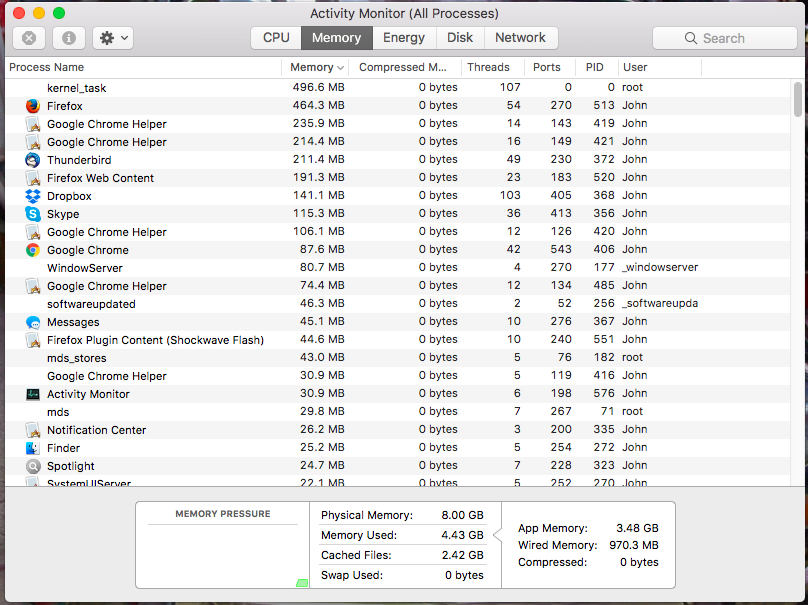Click icon of Chrome Helper PID 421

33,142
